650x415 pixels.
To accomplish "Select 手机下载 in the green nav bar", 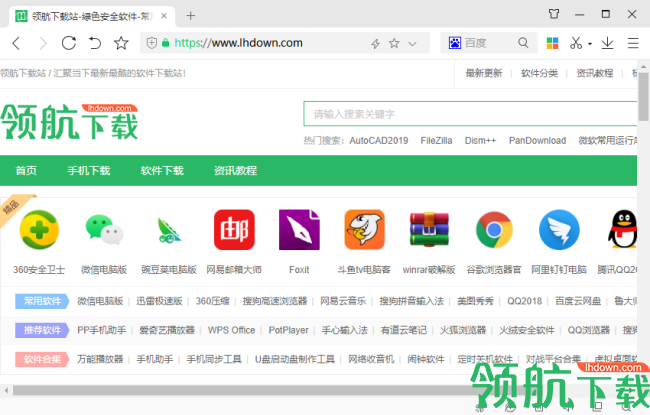I will pyautogui.click(x=89, y=170).
